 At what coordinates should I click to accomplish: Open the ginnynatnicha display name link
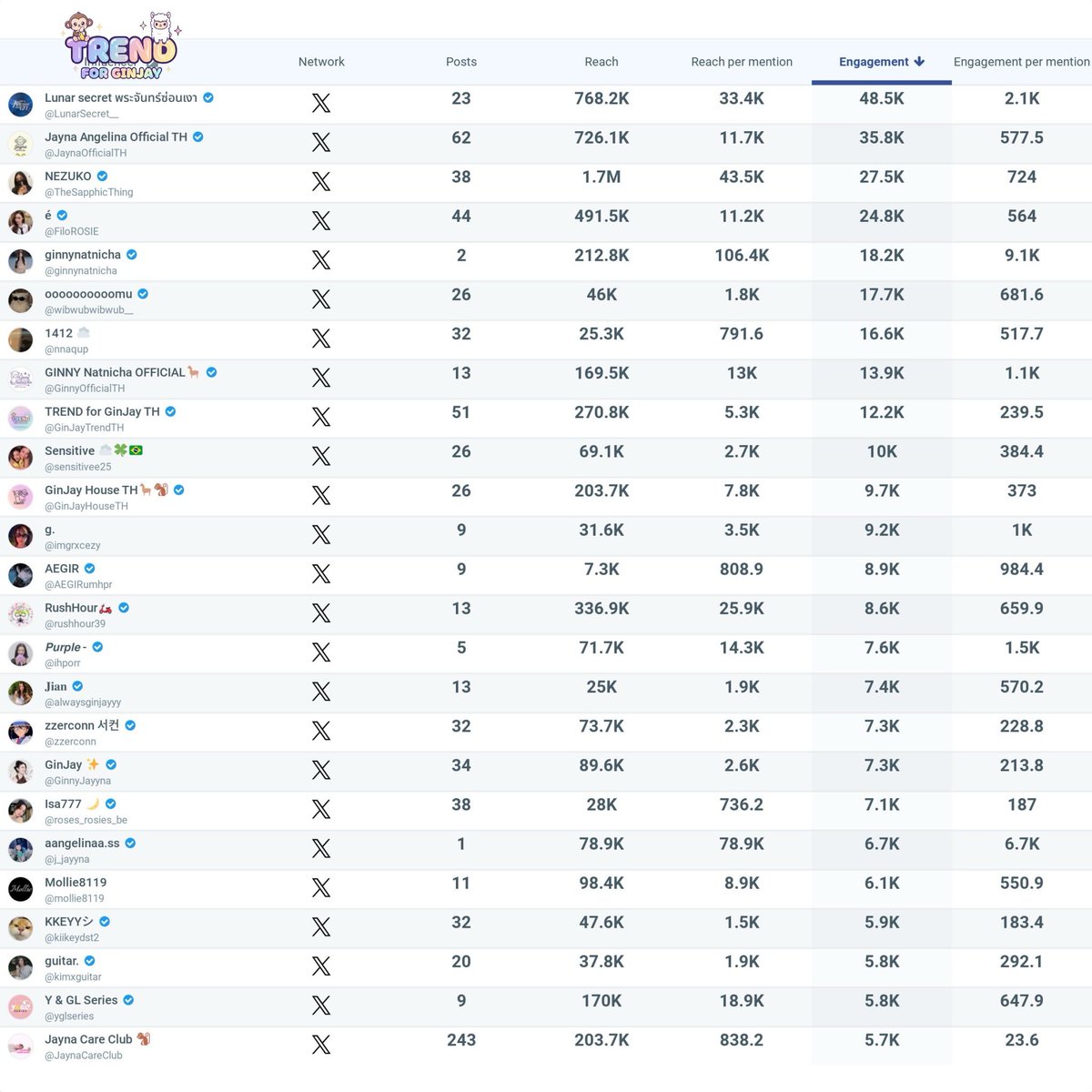pos(83,255)
